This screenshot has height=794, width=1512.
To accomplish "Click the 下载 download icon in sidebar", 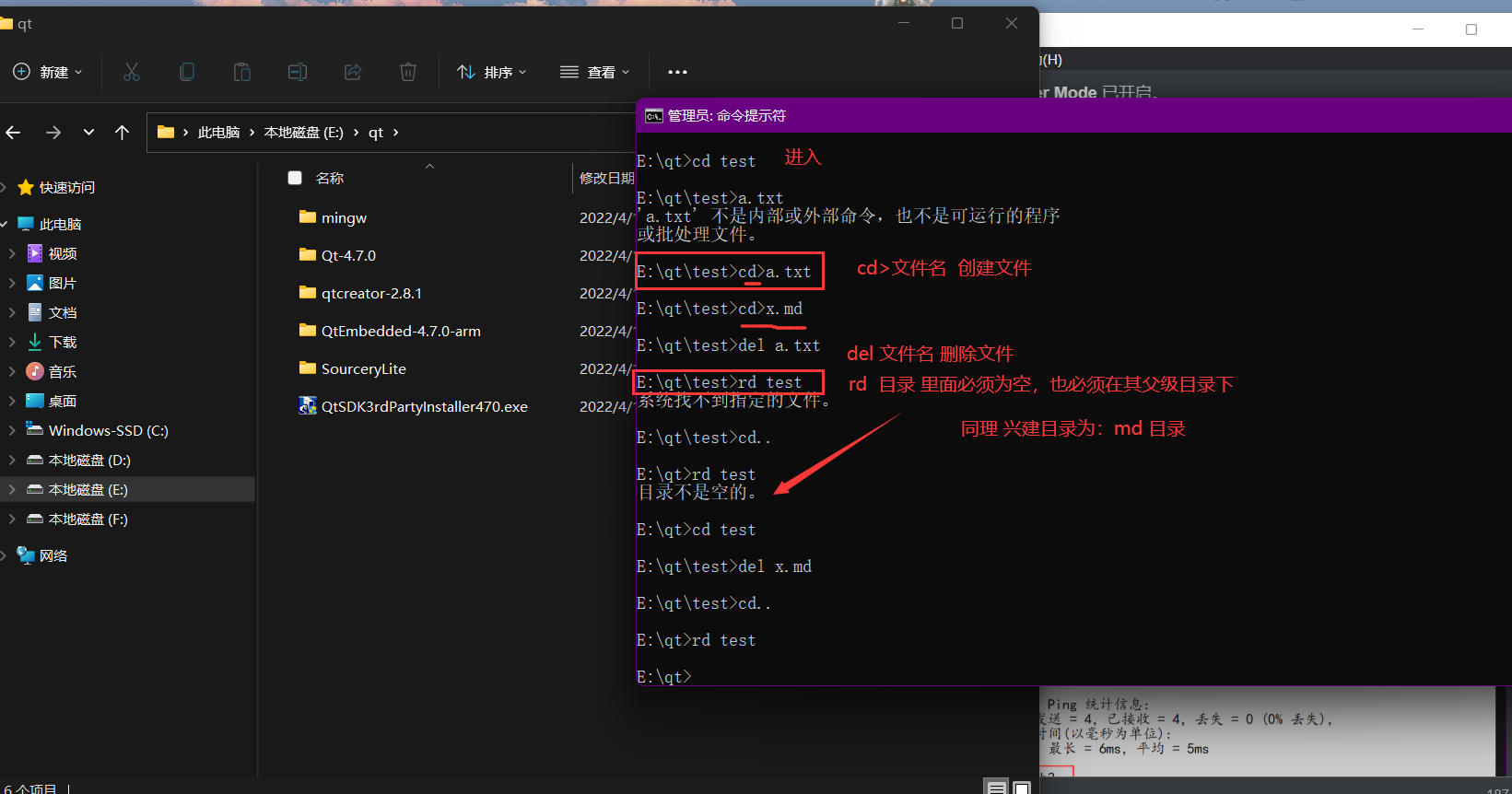I will point(35,342).
